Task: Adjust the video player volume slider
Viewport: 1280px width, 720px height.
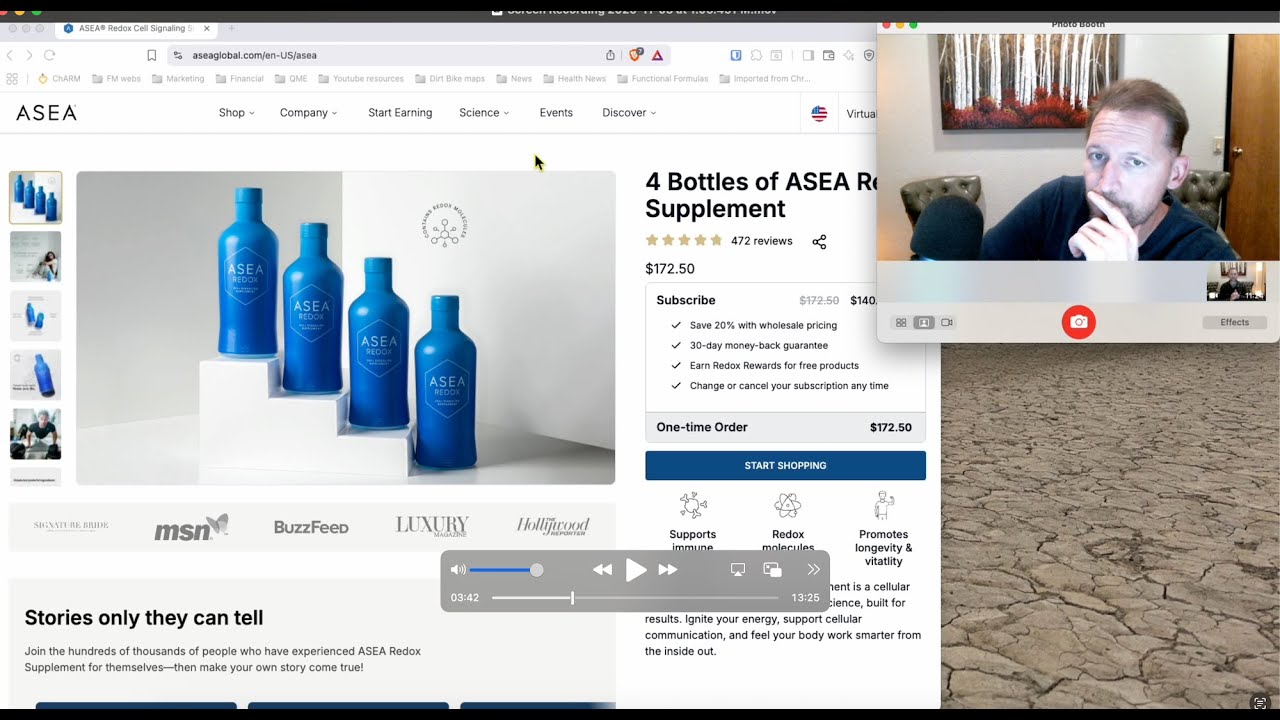Action: pyautogui.click(x=506, y=570)
